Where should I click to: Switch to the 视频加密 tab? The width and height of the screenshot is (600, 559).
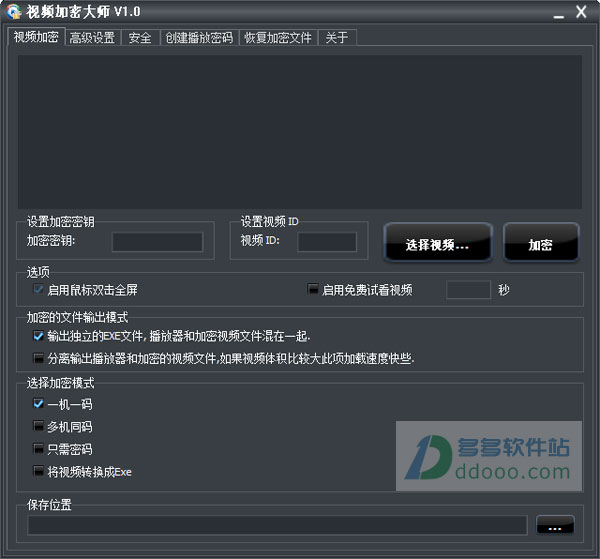tap(36, 37)
